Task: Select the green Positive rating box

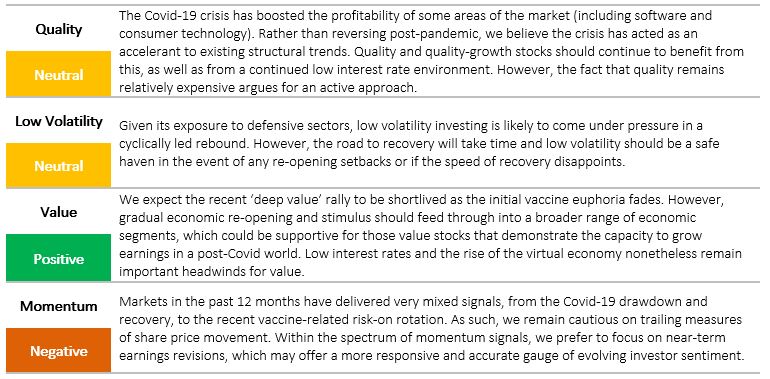Action: click(58, 258)
